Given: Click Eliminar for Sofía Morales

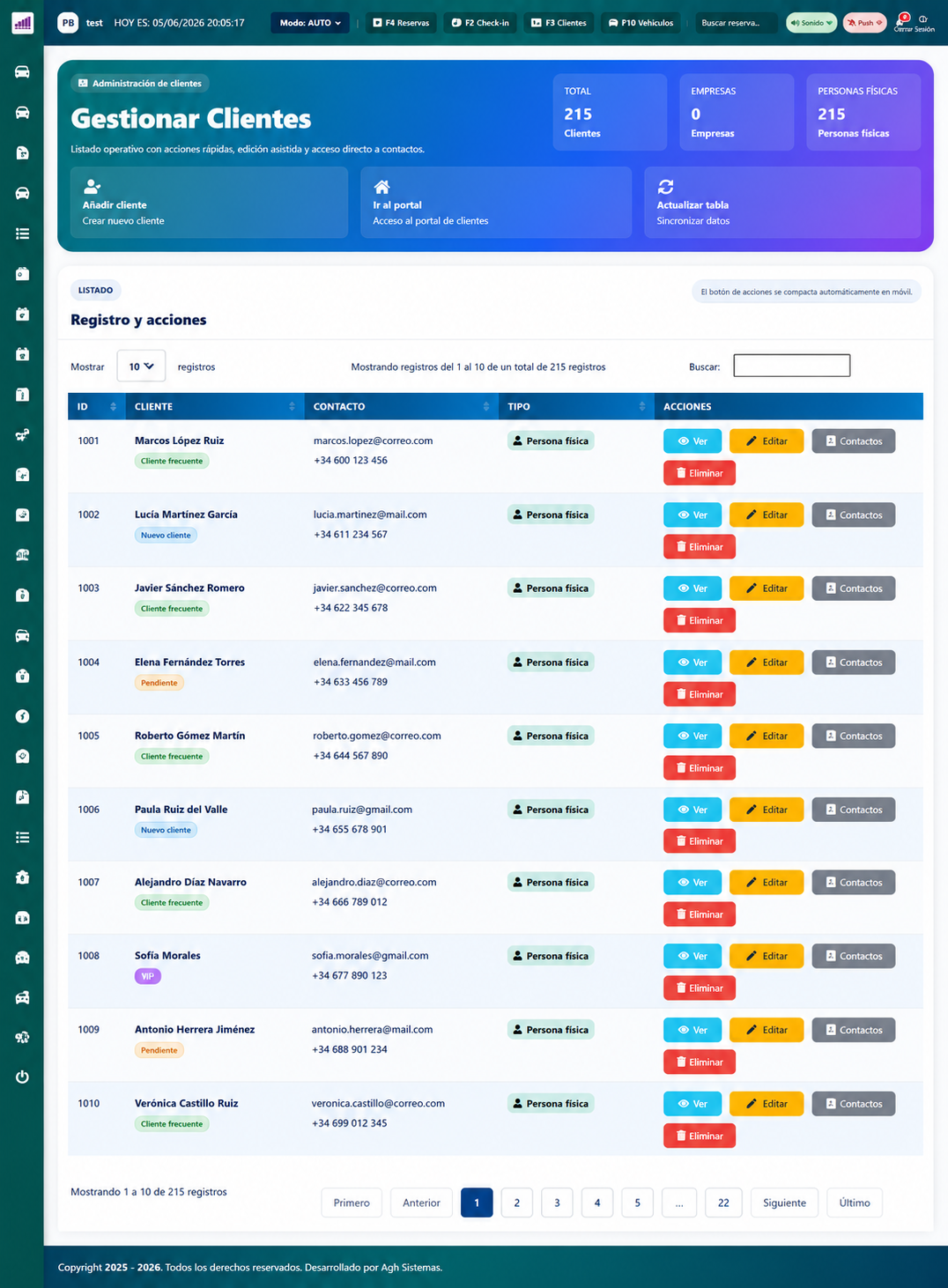Looking at the screenshot, I should (x=700, y=988).
